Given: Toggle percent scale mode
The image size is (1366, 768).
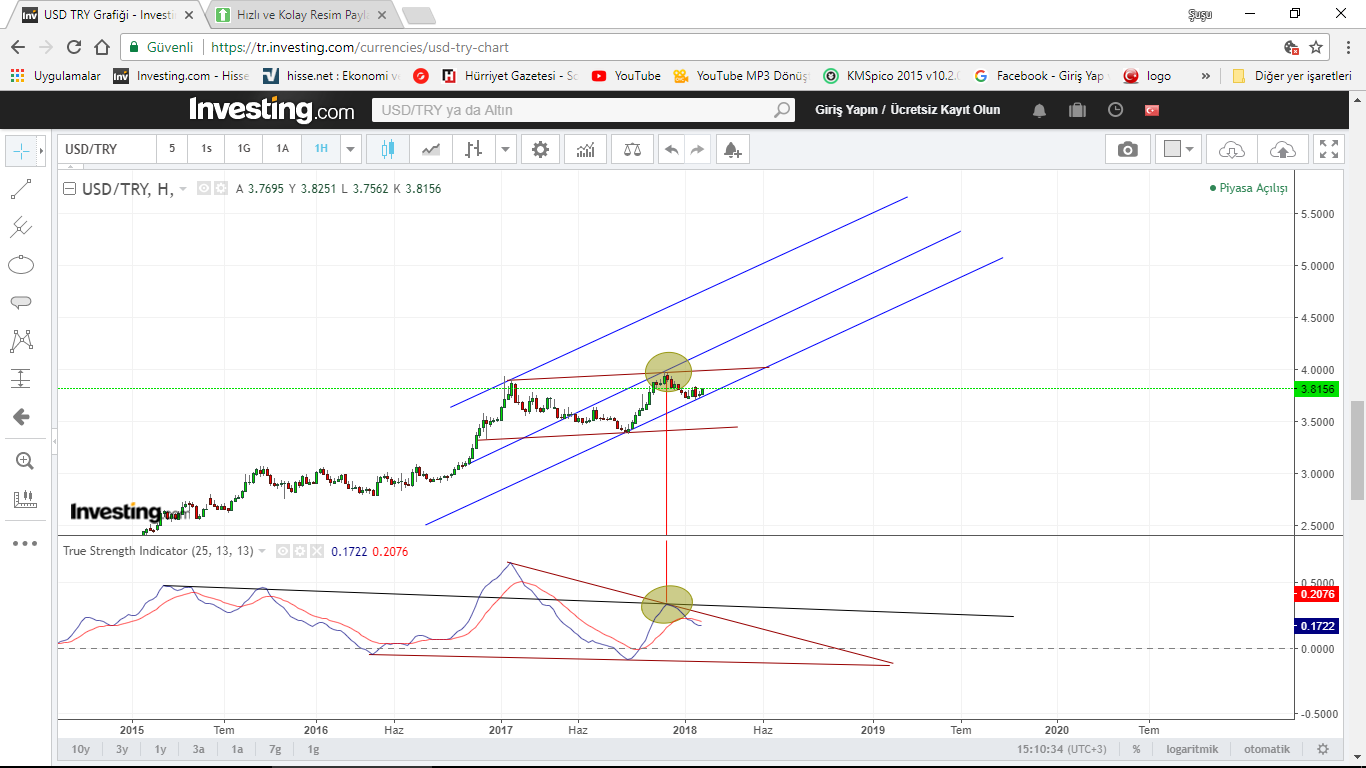Looking at the screenshot, I should pos(1136,749).
